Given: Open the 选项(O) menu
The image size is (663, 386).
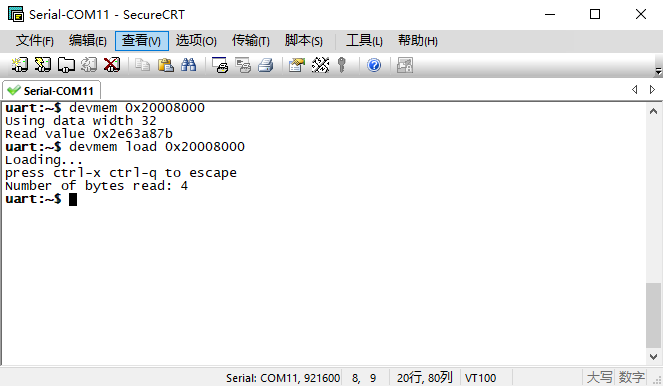Looking at the screenshot, I should pos(196,41).
